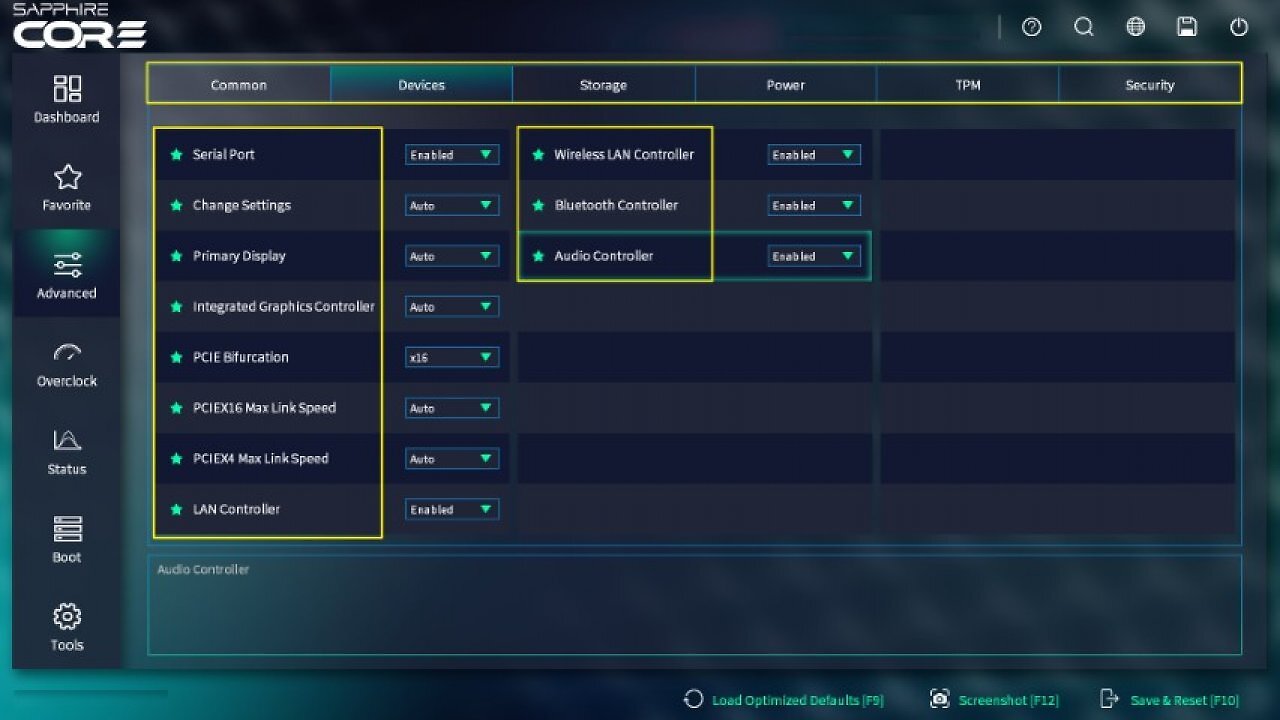Open the Overclock sidebar section
The height and width of the screenshot is (720, 1280).
(x=67, y=363)
